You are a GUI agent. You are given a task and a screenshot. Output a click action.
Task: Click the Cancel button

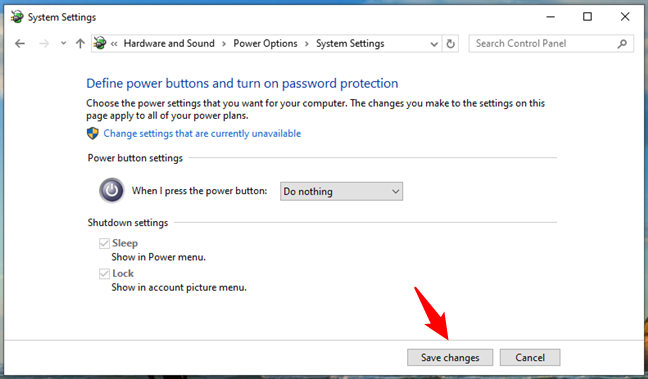(530, 358)
